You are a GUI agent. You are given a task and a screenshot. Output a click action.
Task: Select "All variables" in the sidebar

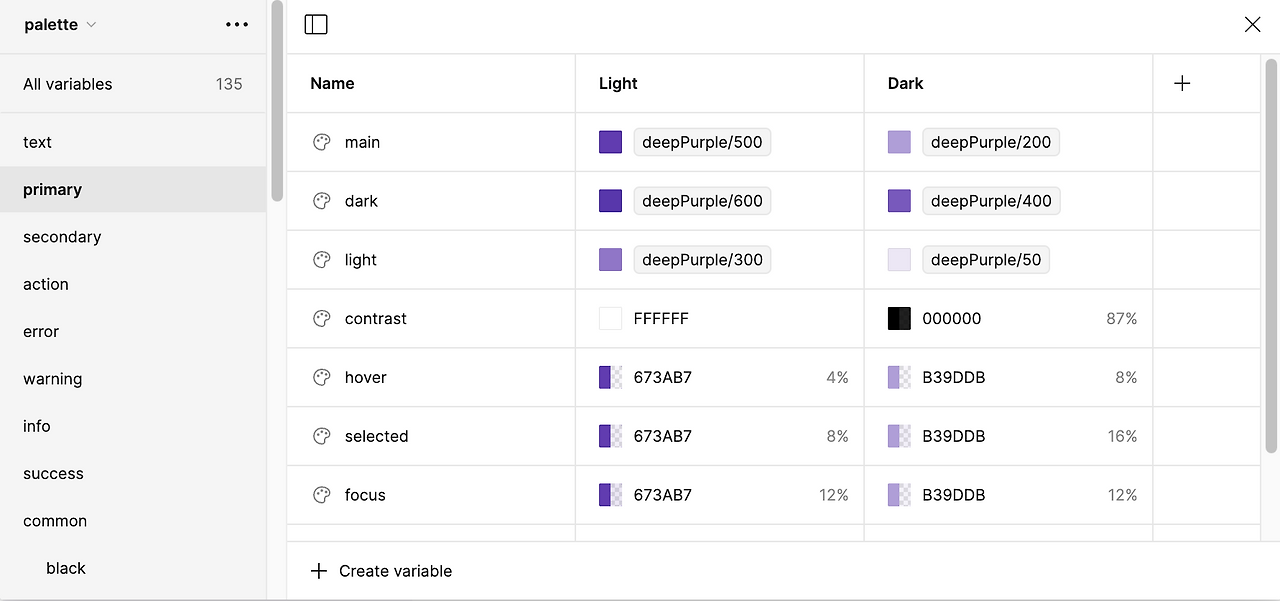67,84
